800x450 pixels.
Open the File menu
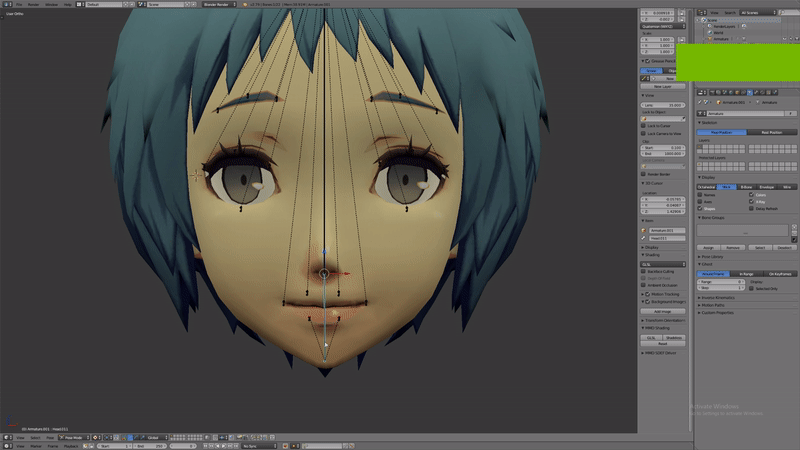pyautogui.click(x=19, y=4)
